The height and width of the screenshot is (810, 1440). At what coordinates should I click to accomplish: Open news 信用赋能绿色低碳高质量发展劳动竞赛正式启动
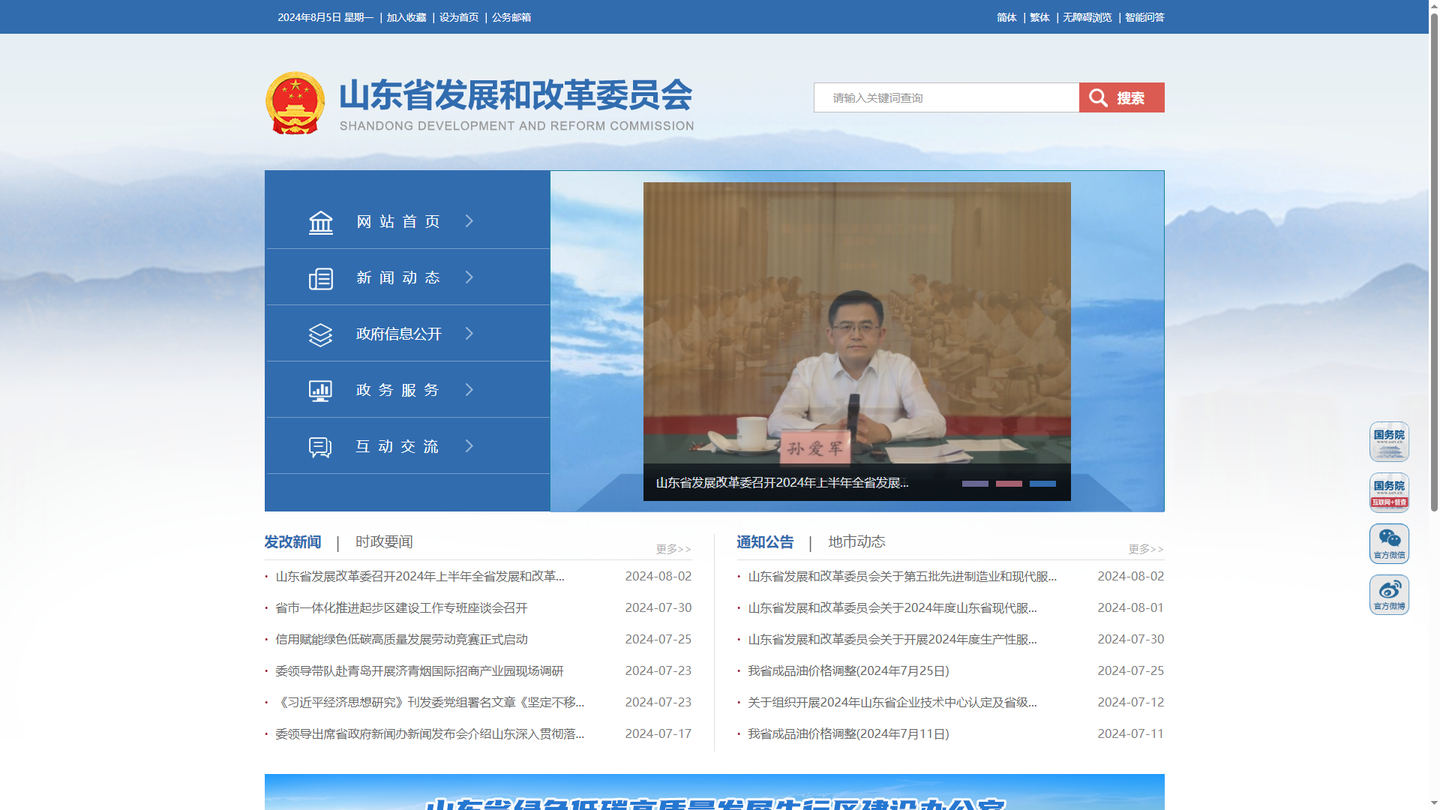pyautogui.click(x=401, y=639)
